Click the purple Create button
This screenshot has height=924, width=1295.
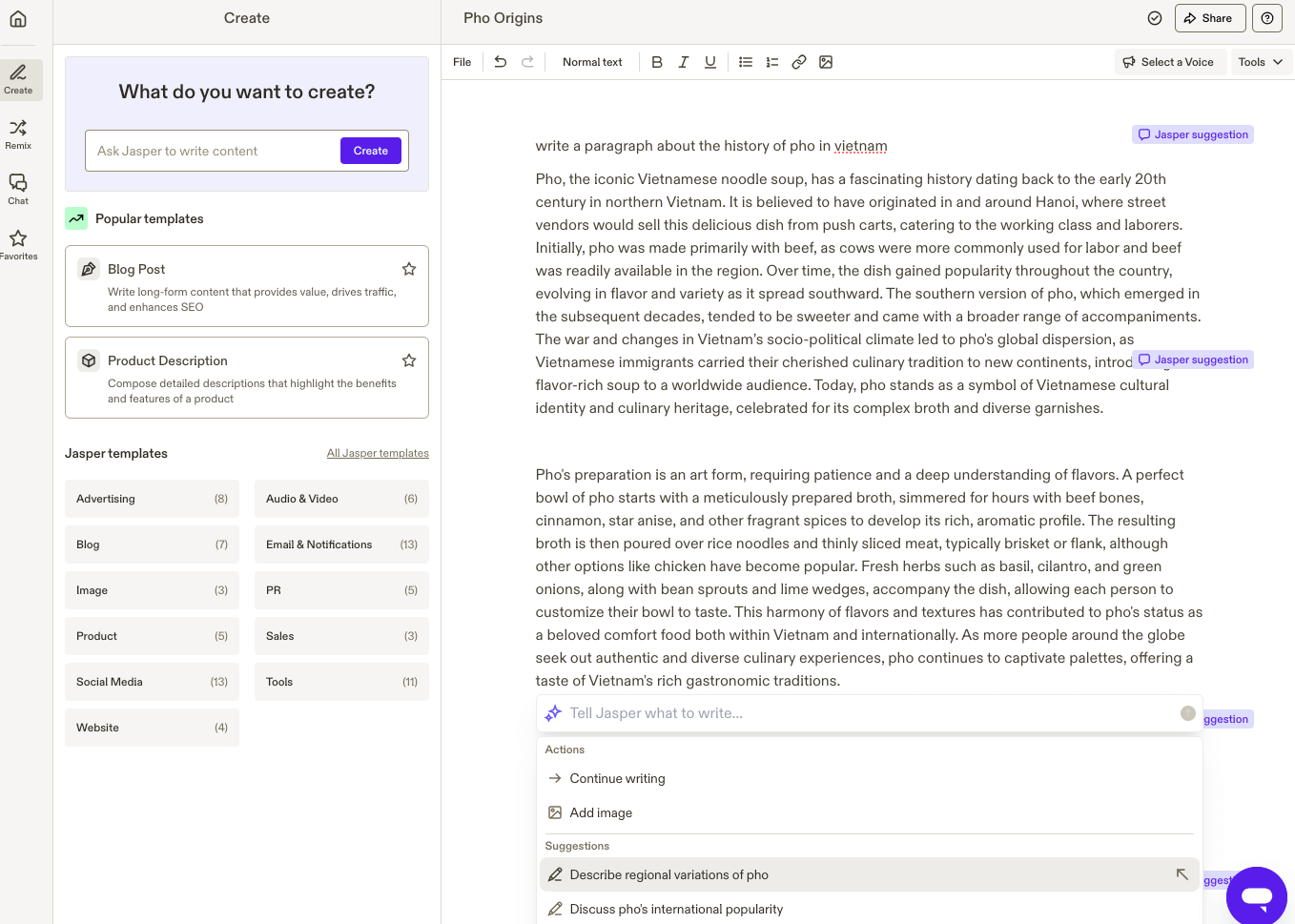pyautogui.click(x=371, y=151)
